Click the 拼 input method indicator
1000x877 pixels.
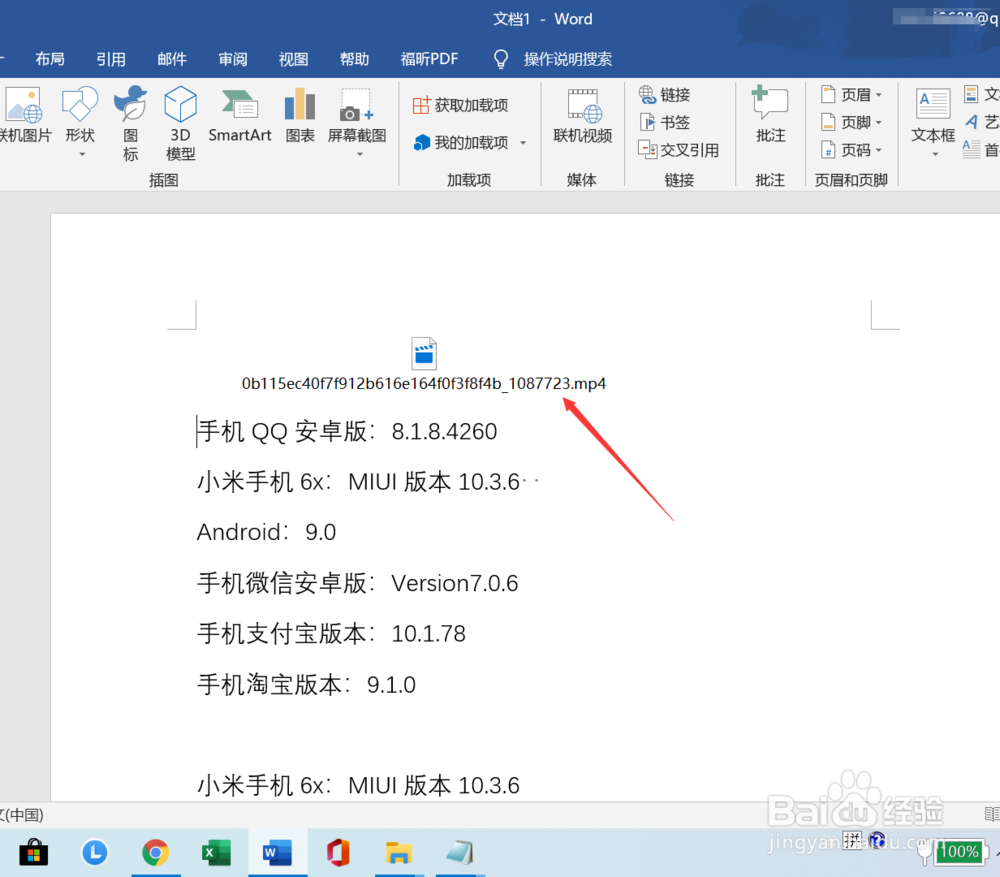coord(853,840)
